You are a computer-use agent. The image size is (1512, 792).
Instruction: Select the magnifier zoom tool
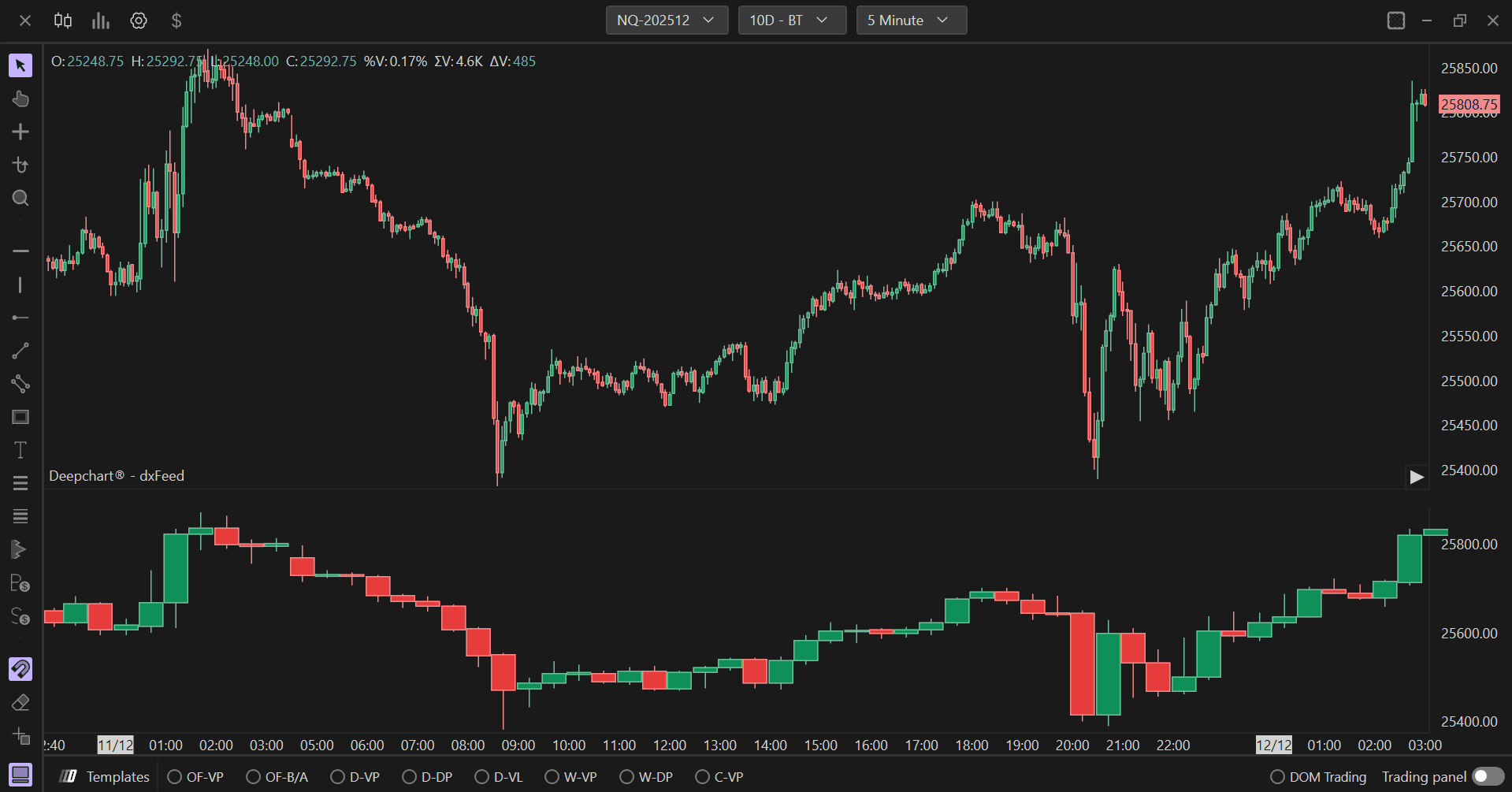(x=20, y=198)
